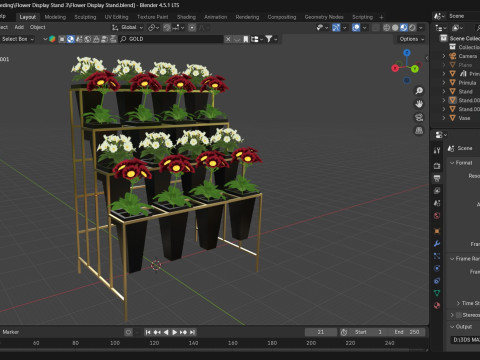Open the Object Constraints properties tab
Image resolution: width=480 pixels, height=360 pixels.
coord(437,281)
